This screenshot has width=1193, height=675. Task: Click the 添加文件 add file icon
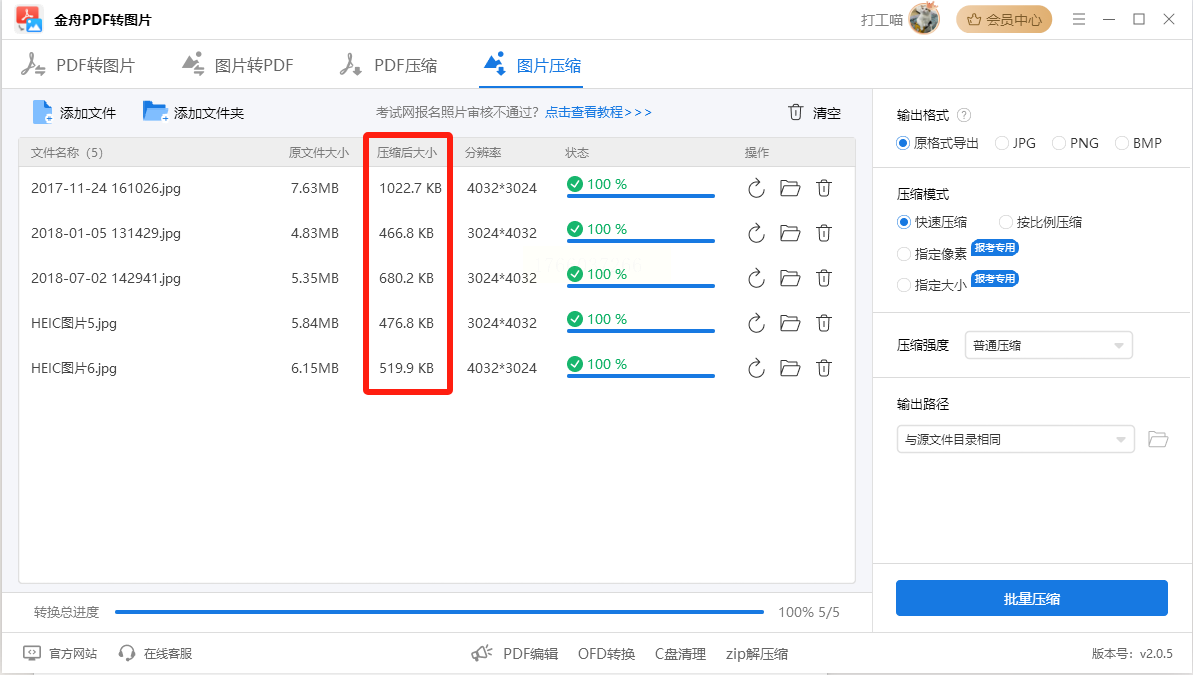coord(43,113)
